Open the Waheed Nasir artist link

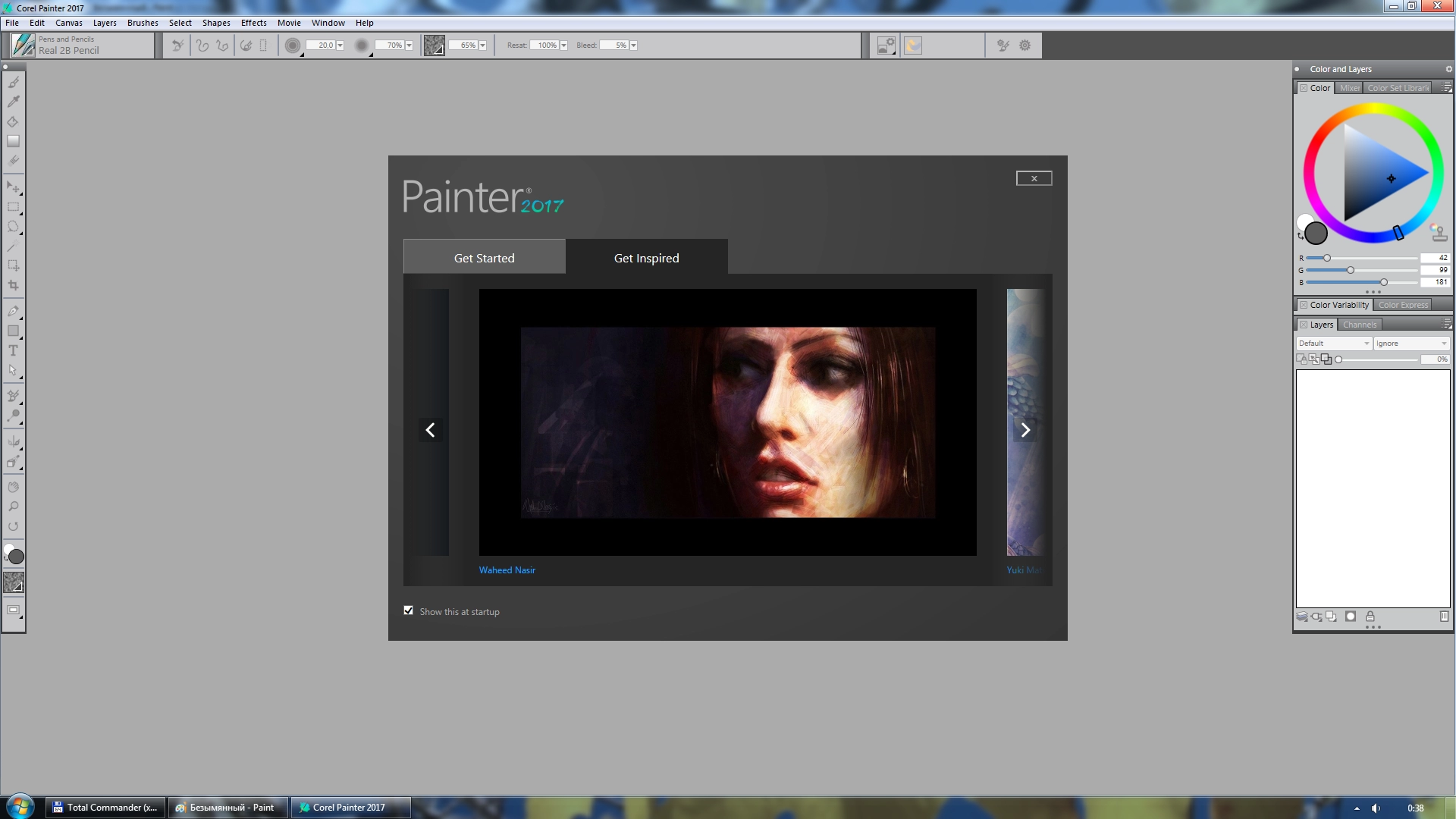pyautogui.click(x=507, y=570)
